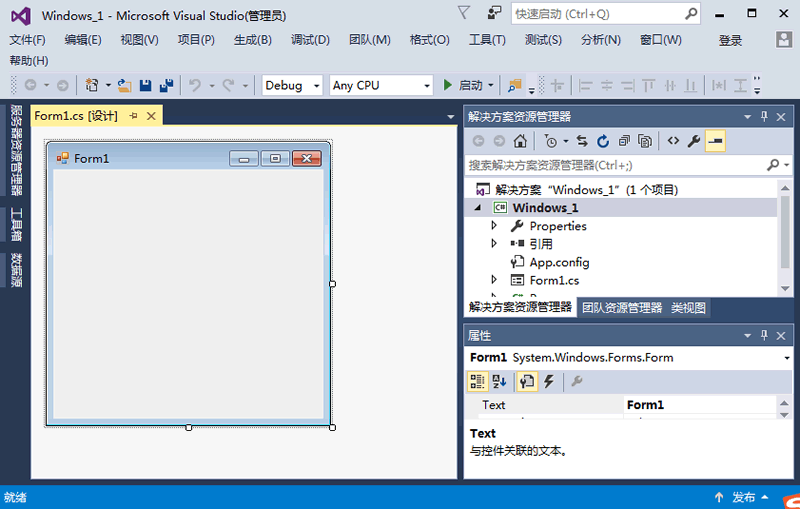Click the 启动 start debugging button

[x=464, y=86]
